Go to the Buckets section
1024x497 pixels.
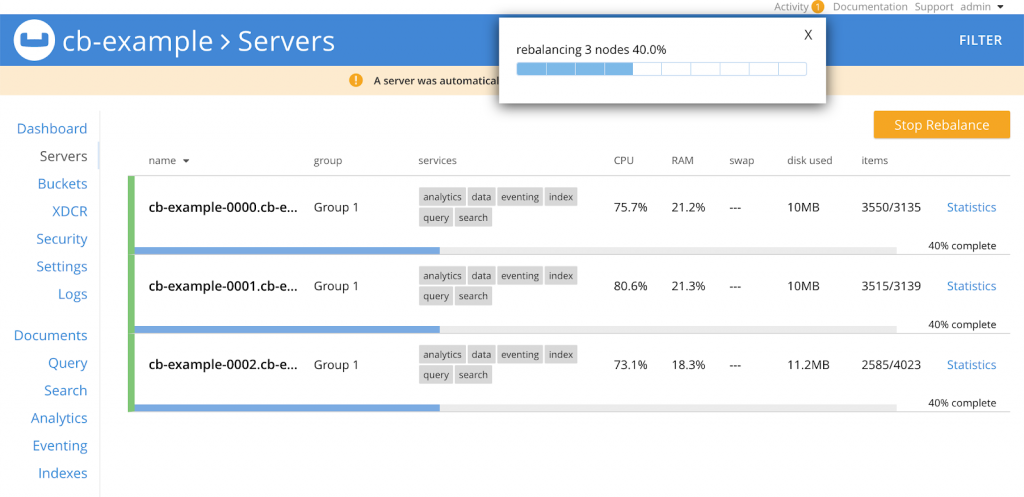62,184
